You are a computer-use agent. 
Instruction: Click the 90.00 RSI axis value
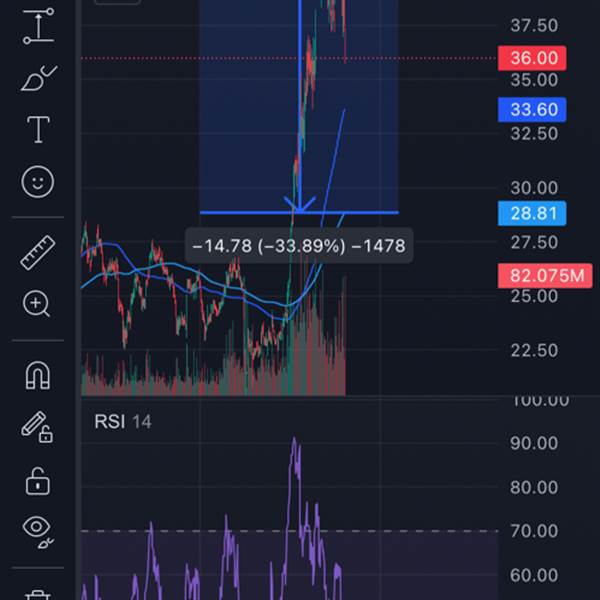(534, 443)
